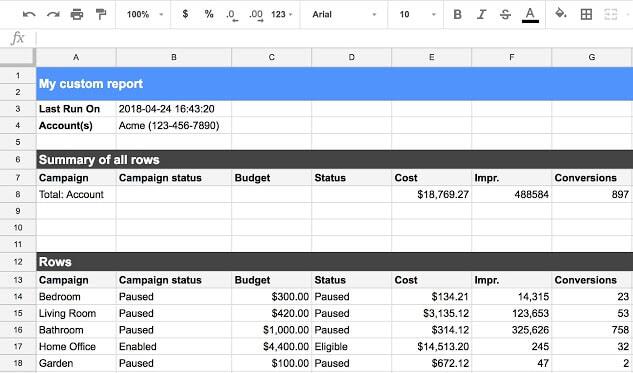Click the Borders grid icon
Viewport: 633px width, 373px height.
click(586, 15)
